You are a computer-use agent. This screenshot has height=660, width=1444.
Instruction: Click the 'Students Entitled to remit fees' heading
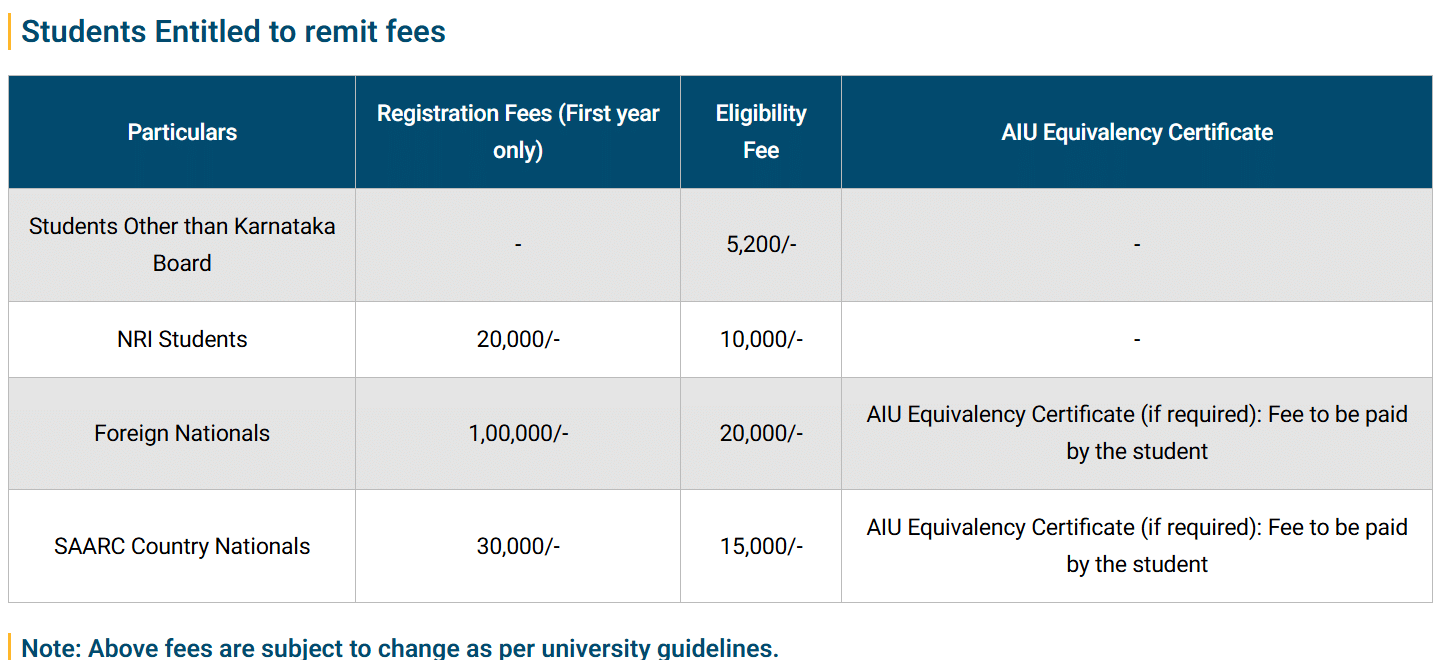(x=233, y=32)
